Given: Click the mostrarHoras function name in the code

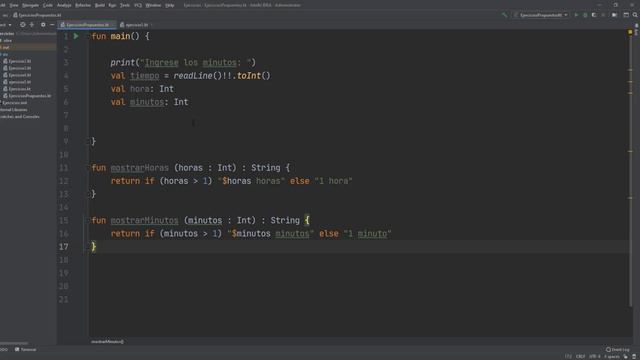Looking at the screenshot, I should tap(140, 168).
